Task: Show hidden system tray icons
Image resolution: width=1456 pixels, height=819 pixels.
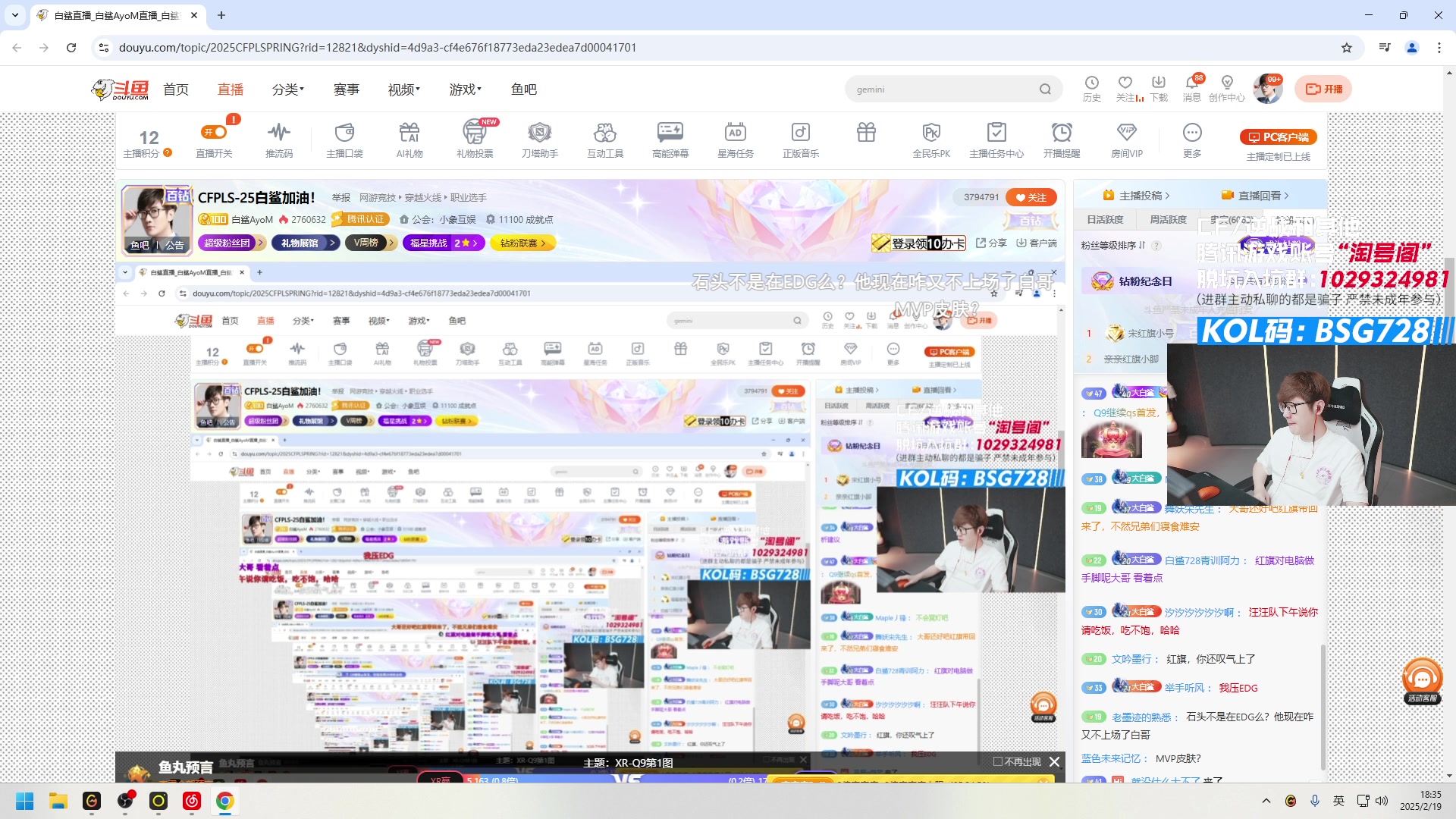Action: pos(1266,801)
